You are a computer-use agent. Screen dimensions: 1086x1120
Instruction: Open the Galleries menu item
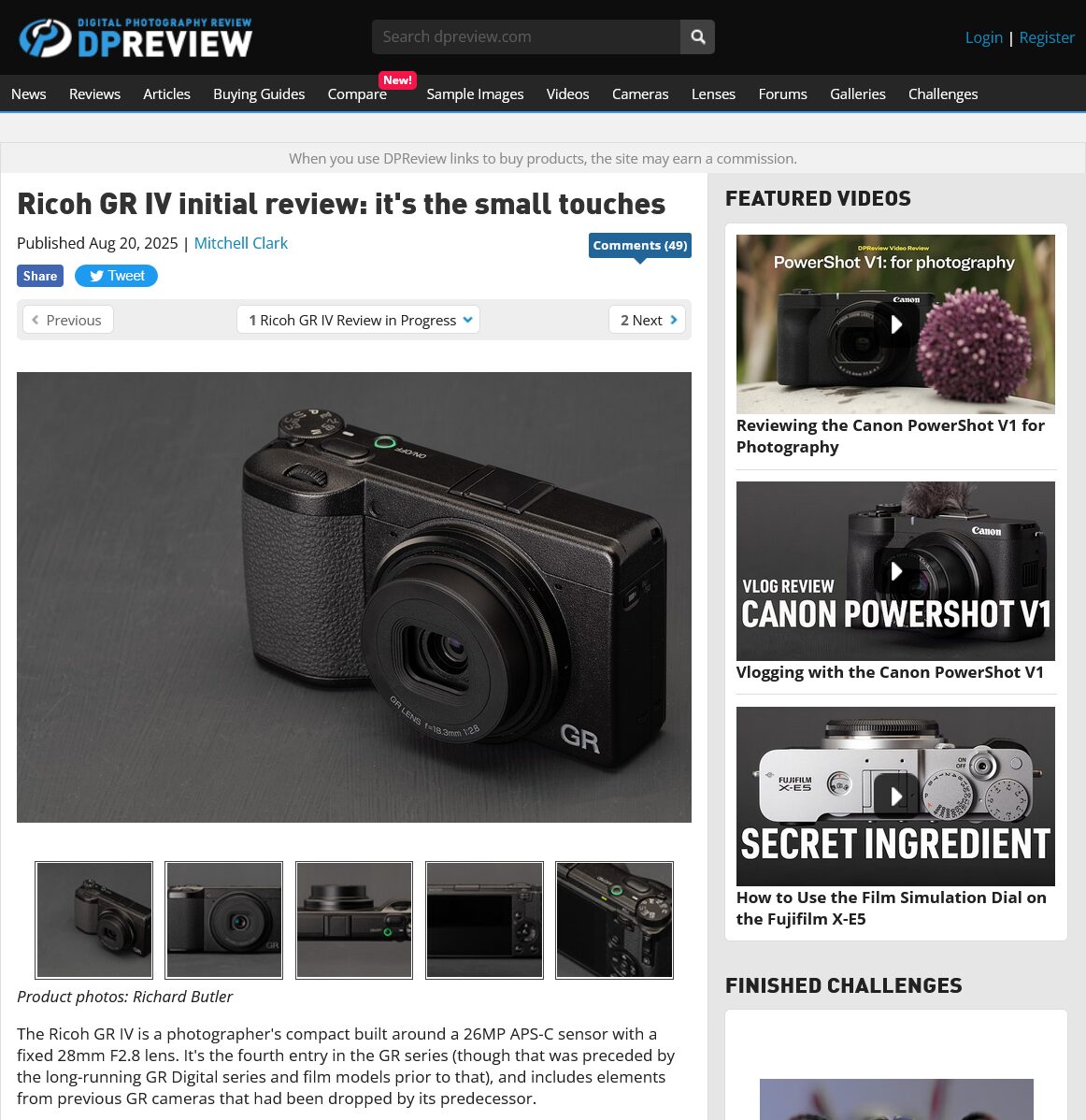[x=858, y=93]
